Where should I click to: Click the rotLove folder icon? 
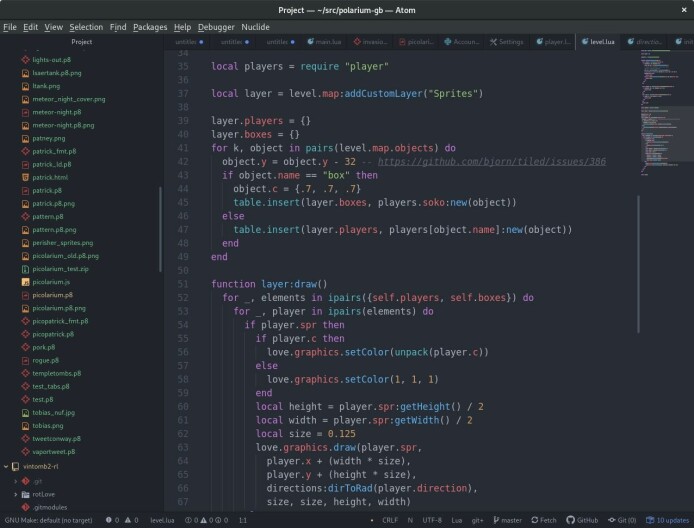(26, 494)
